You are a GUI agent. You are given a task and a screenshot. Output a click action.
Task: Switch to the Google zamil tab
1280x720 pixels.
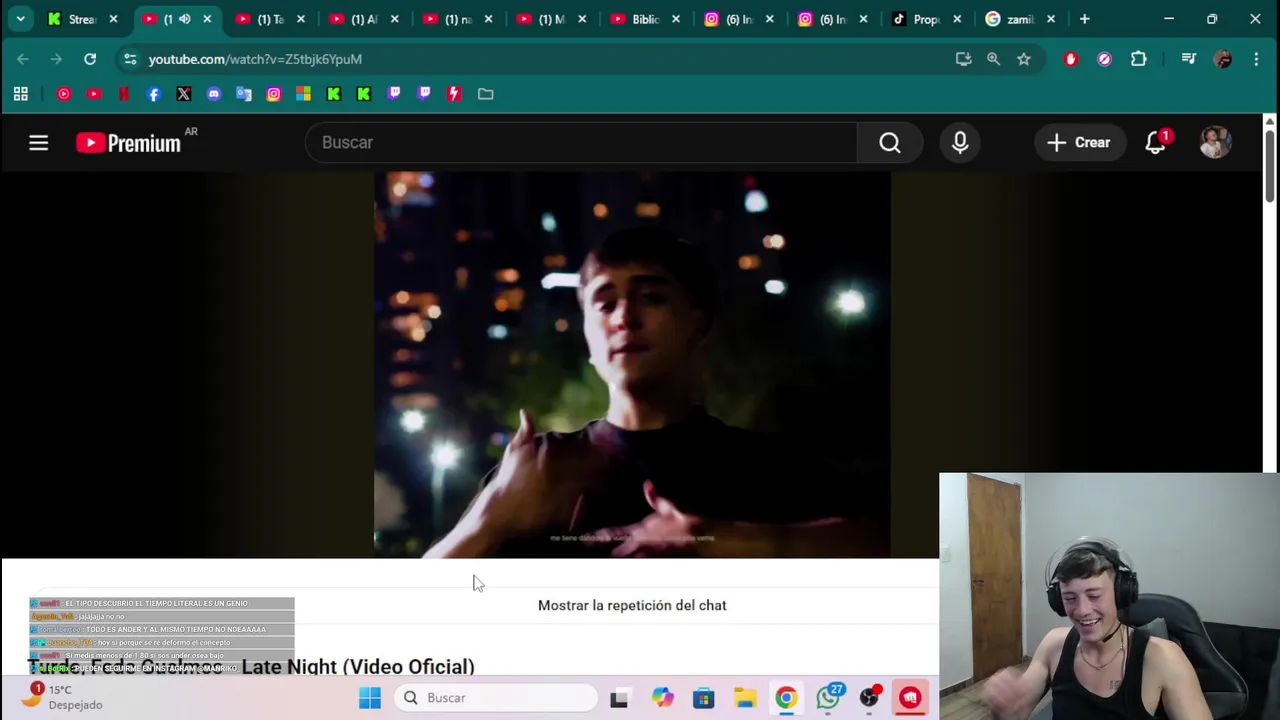pyautogui.click(x=1019, y=19)
